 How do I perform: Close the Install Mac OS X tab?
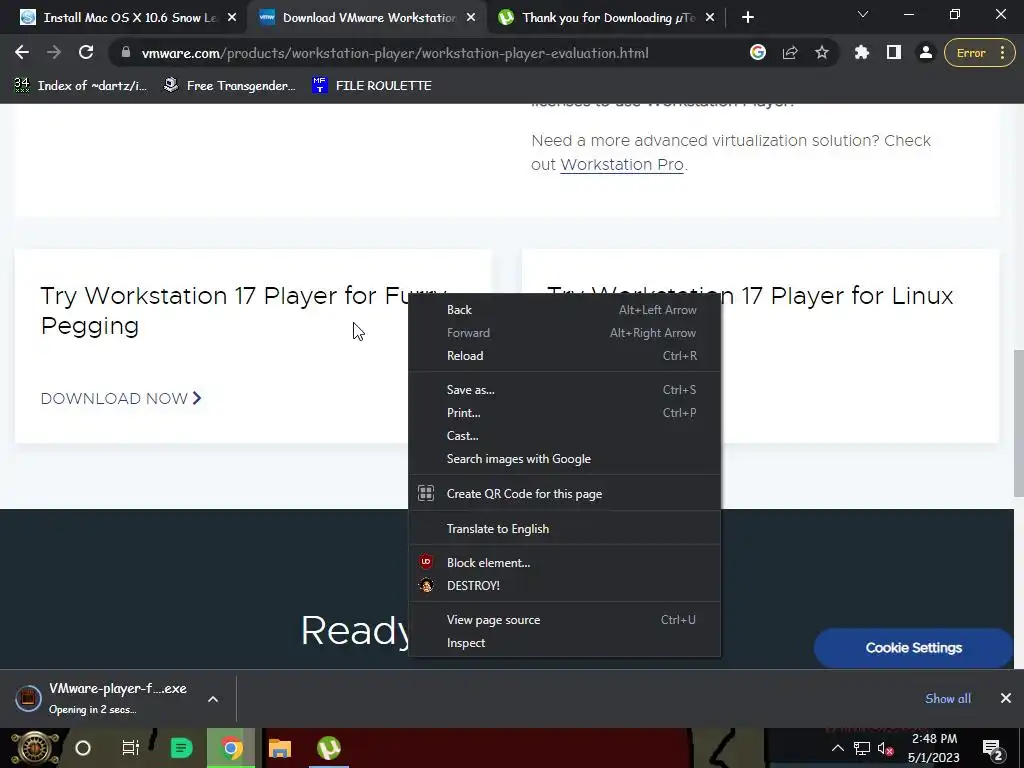click(232, 18)
